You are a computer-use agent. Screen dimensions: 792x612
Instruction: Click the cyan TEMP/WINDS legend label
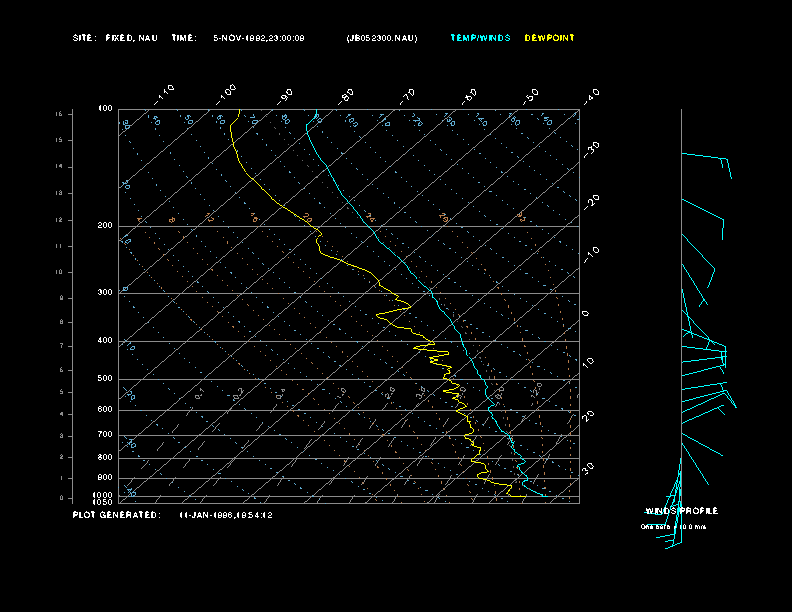click(480, 38)
